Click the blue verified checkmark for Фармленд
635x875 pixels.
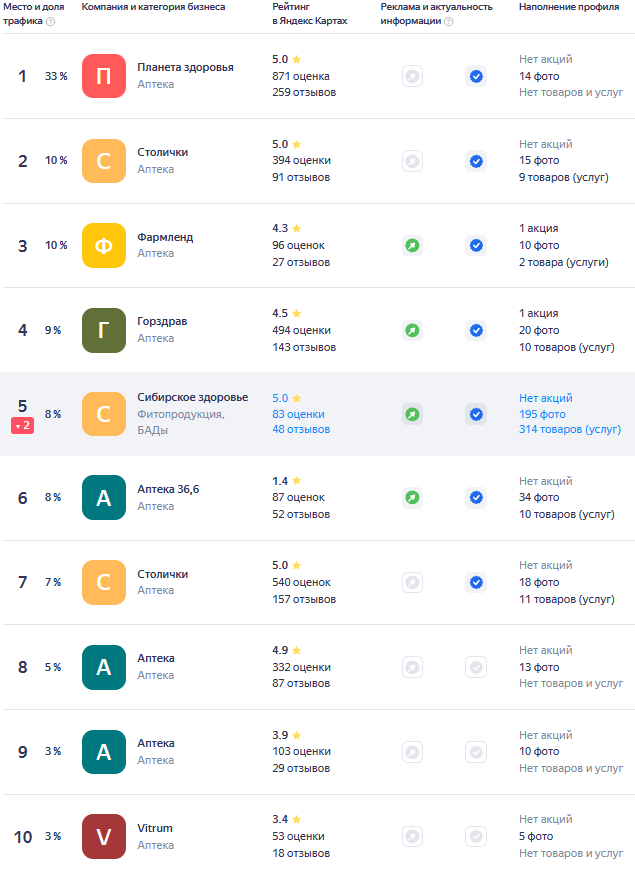click(x=476, y=246)
